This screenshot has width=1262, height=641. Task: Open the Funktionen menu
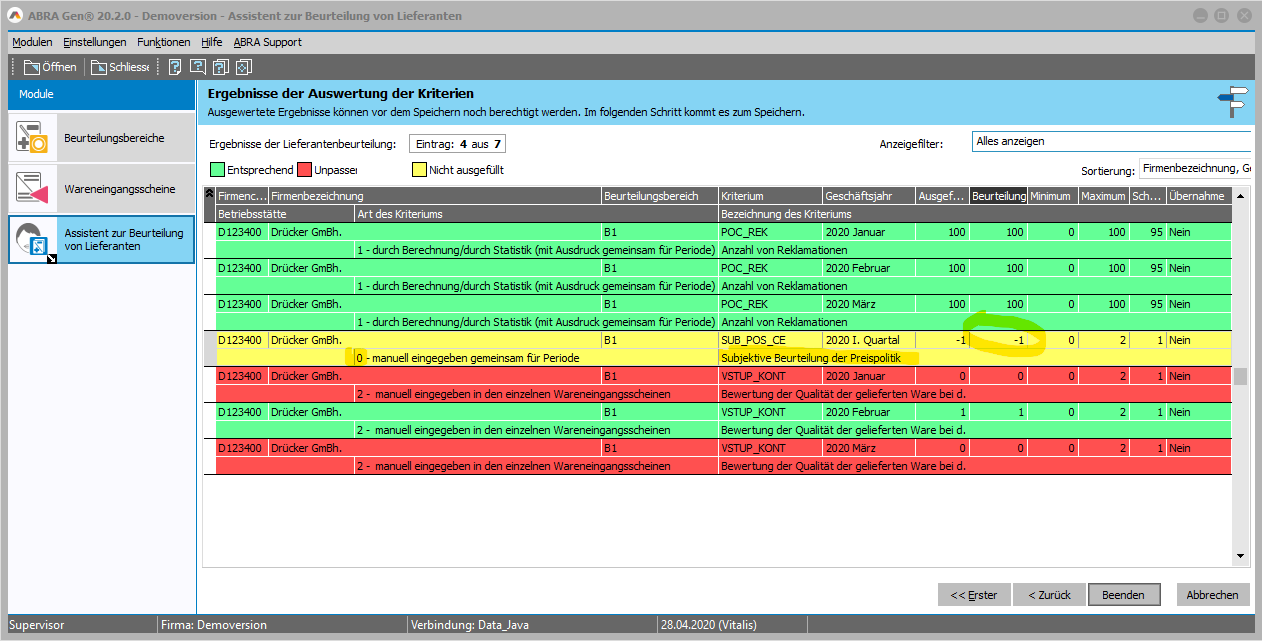[163, 42]
